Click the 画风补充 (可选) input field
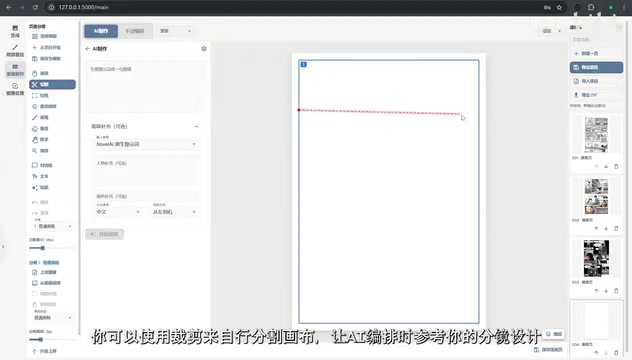 (147, 196)
